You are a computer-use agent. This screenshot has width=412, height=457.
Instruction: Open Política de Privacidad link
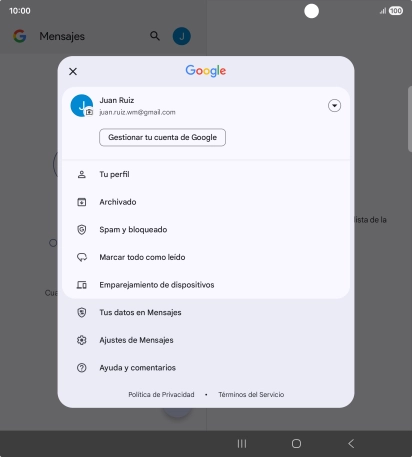161,395
